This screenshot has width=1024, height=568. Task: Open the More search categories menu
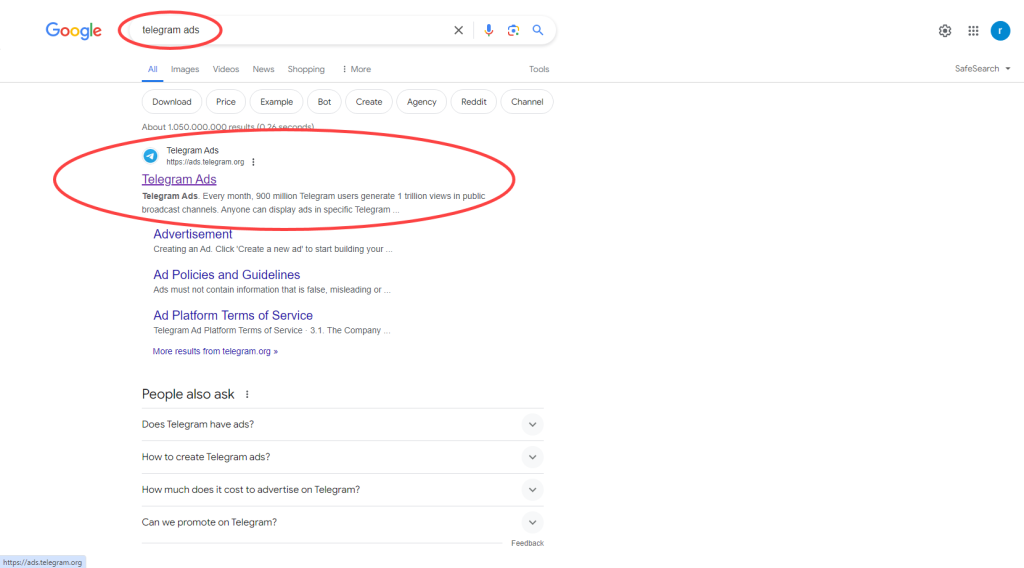[x=357, y=69]
